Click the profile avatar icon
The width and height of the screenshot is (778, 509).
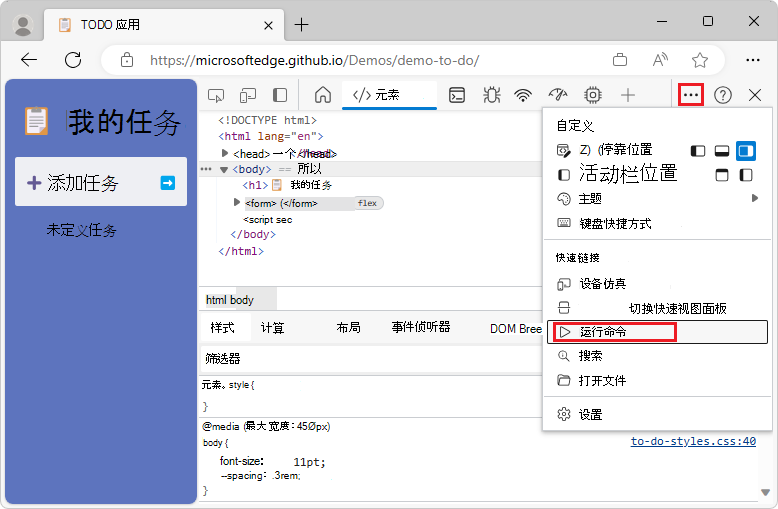pyautogui.click(x=23, y=25)
